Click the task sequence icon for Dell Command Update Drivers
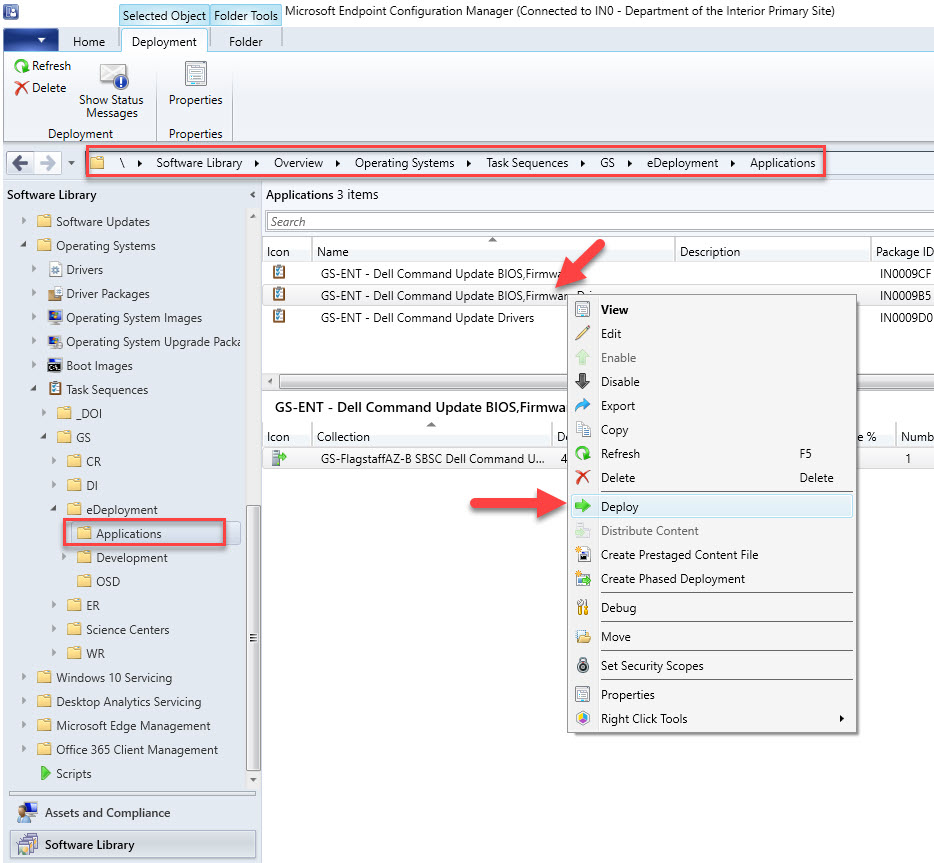 [x=279, y=317]
